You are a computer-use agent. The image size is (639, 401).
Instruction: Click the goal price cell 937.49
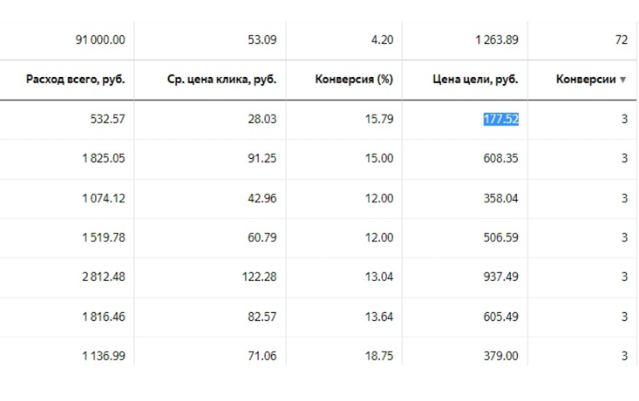coord(500,277)
